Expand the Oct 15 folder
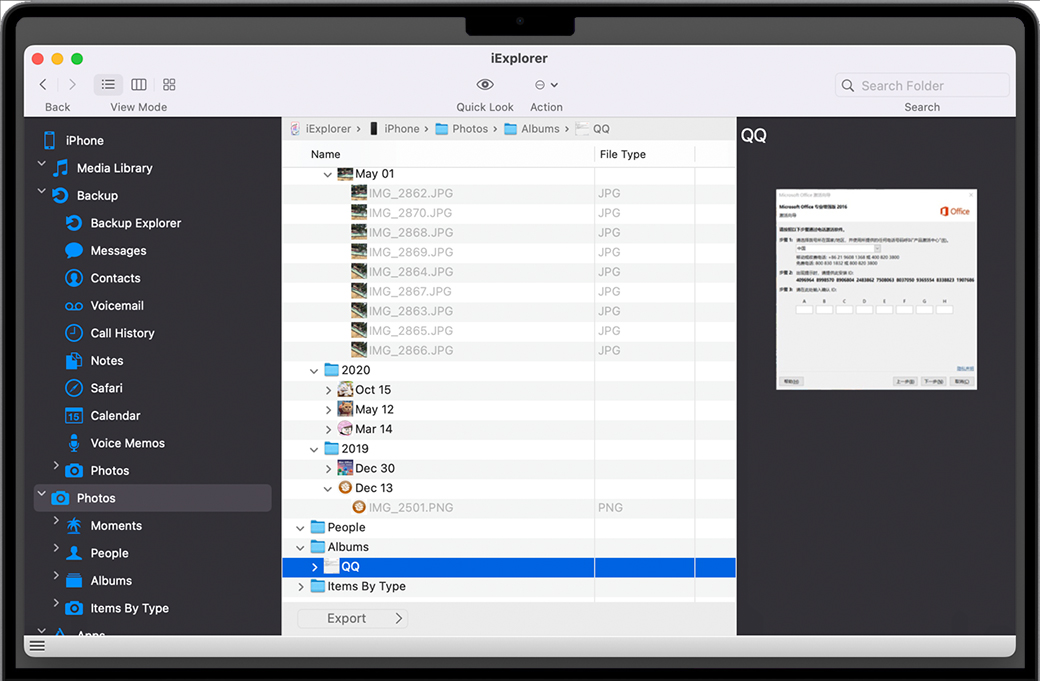The width and height of the screenshot is (1040, 681). (328, 390)
